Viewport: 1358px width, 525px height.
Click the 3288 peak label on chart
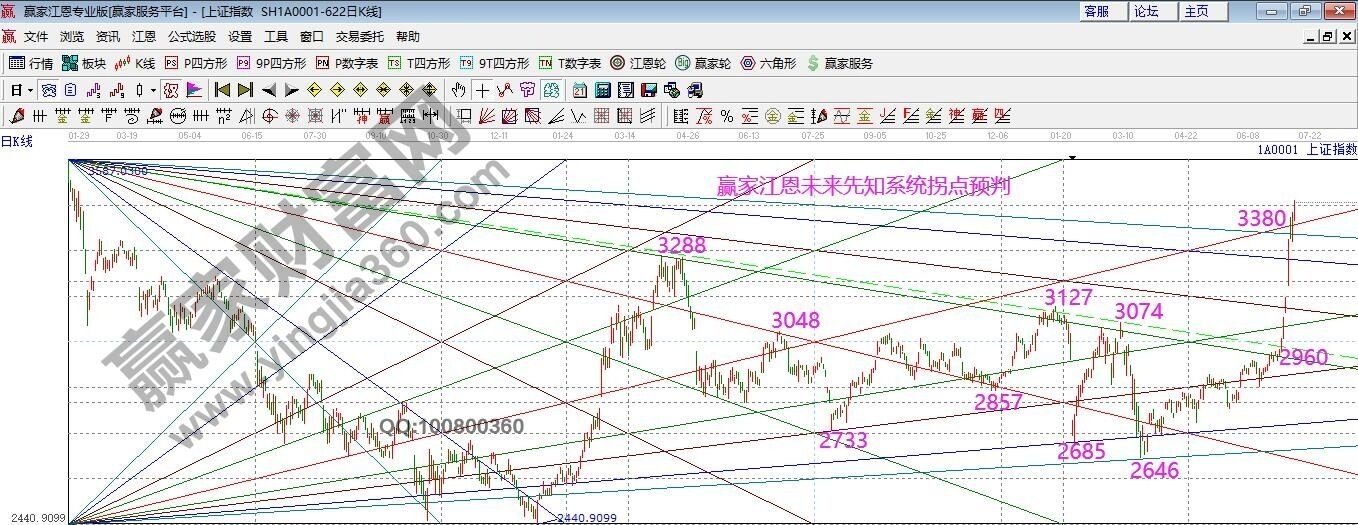[x=681, y=245]
